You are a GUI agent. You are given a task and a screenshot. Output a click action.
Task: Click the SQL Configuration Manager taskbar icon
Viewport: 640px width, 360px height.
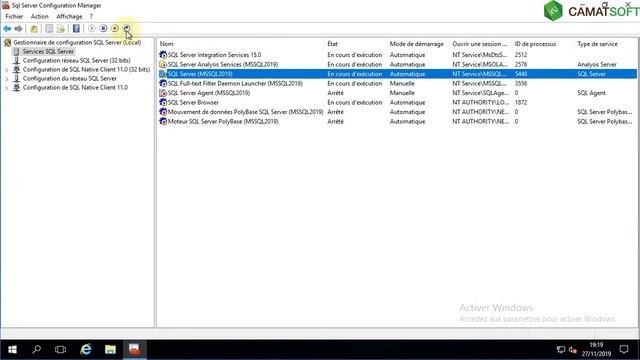coord(135,349)
